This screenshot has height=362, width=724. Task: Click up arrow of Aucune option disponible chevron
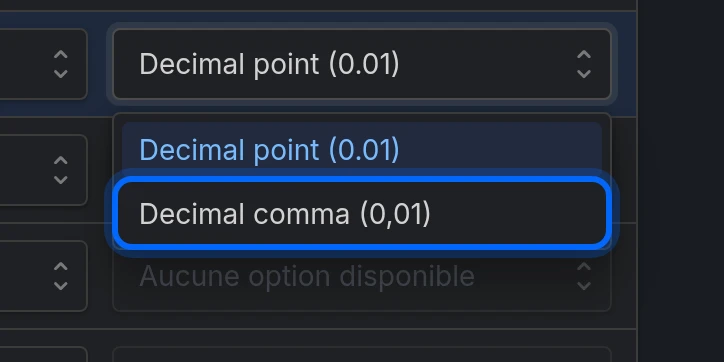tap(584, 267)
